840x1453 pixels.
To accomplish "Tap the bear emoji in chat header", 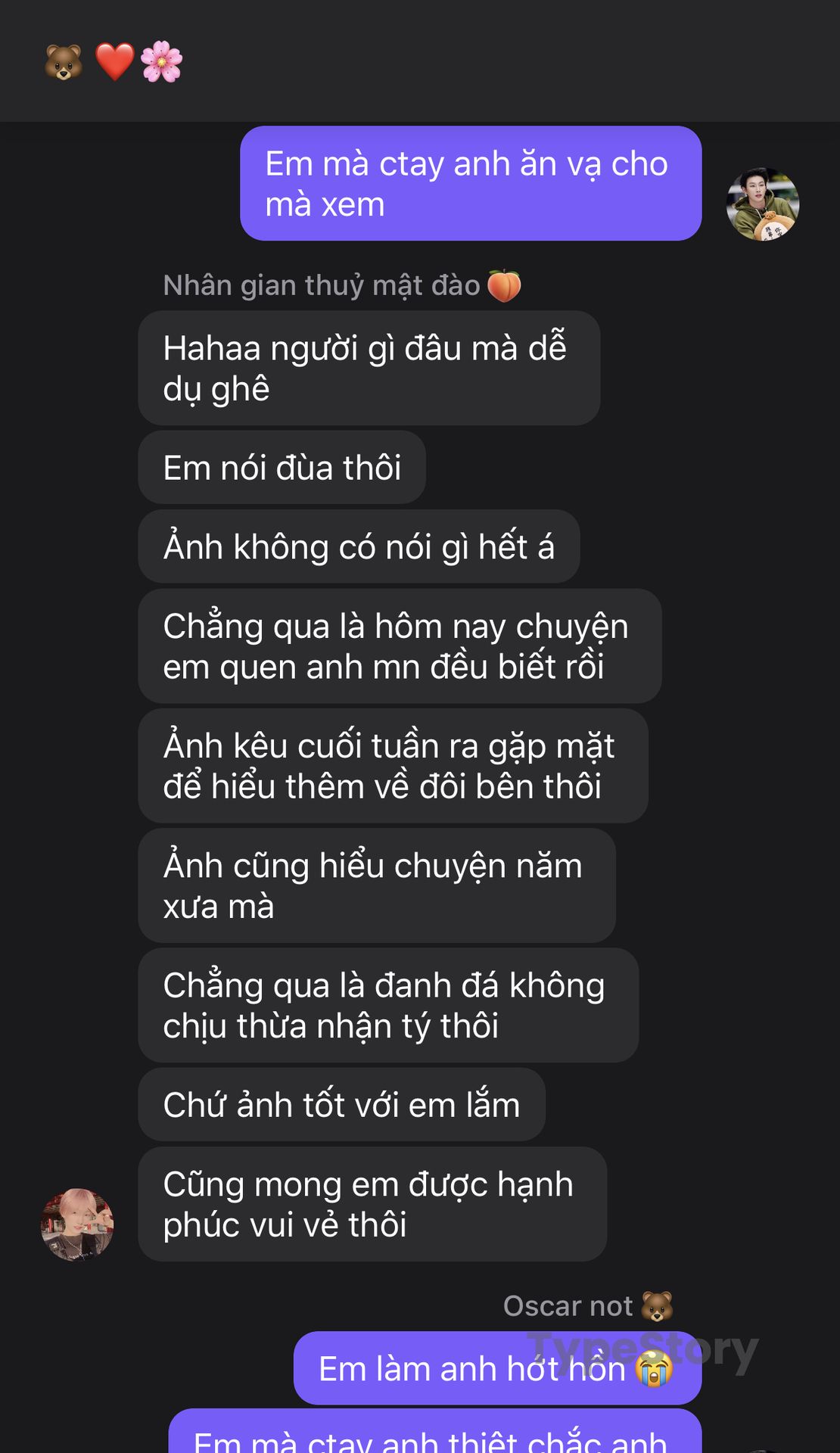I will tap(64, 62).
